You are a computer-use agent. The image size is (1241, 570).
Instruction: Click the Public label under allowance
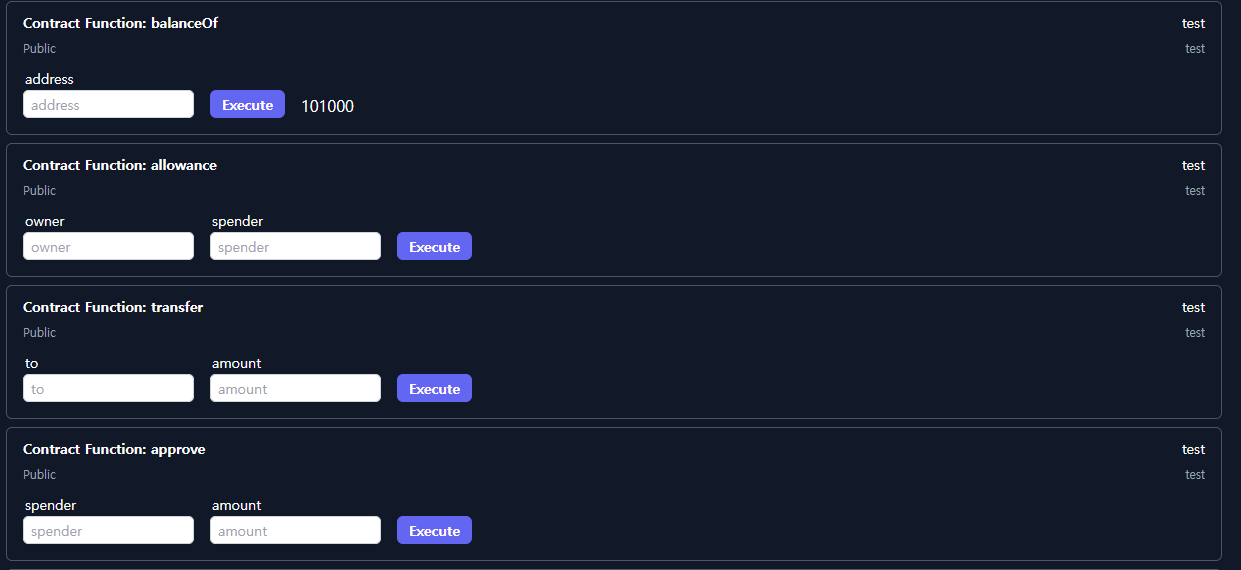tap(40, 190)
